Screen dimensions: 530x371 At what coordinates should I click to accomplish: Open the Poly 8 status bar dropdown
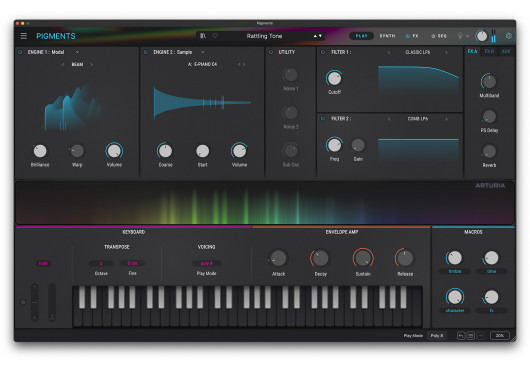click(x=437, y=336)
